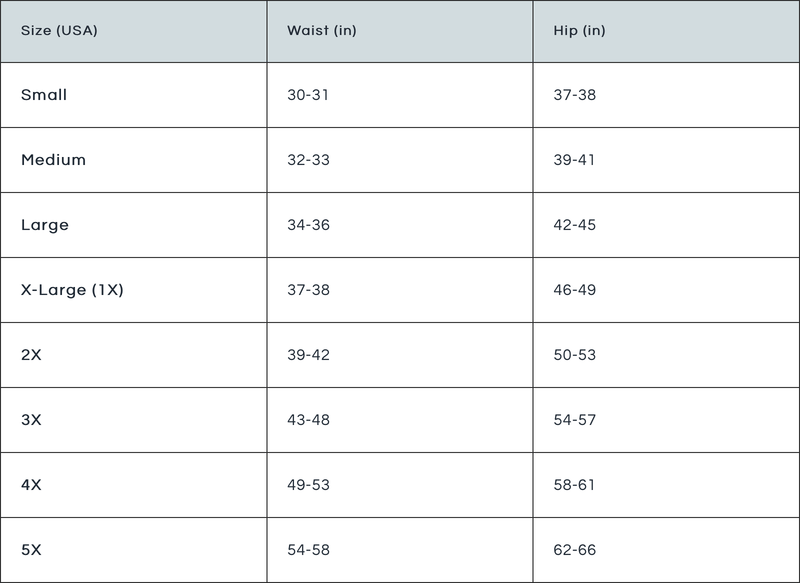
Task: Click the 43-48 waist cell
Action: (308, 420)
